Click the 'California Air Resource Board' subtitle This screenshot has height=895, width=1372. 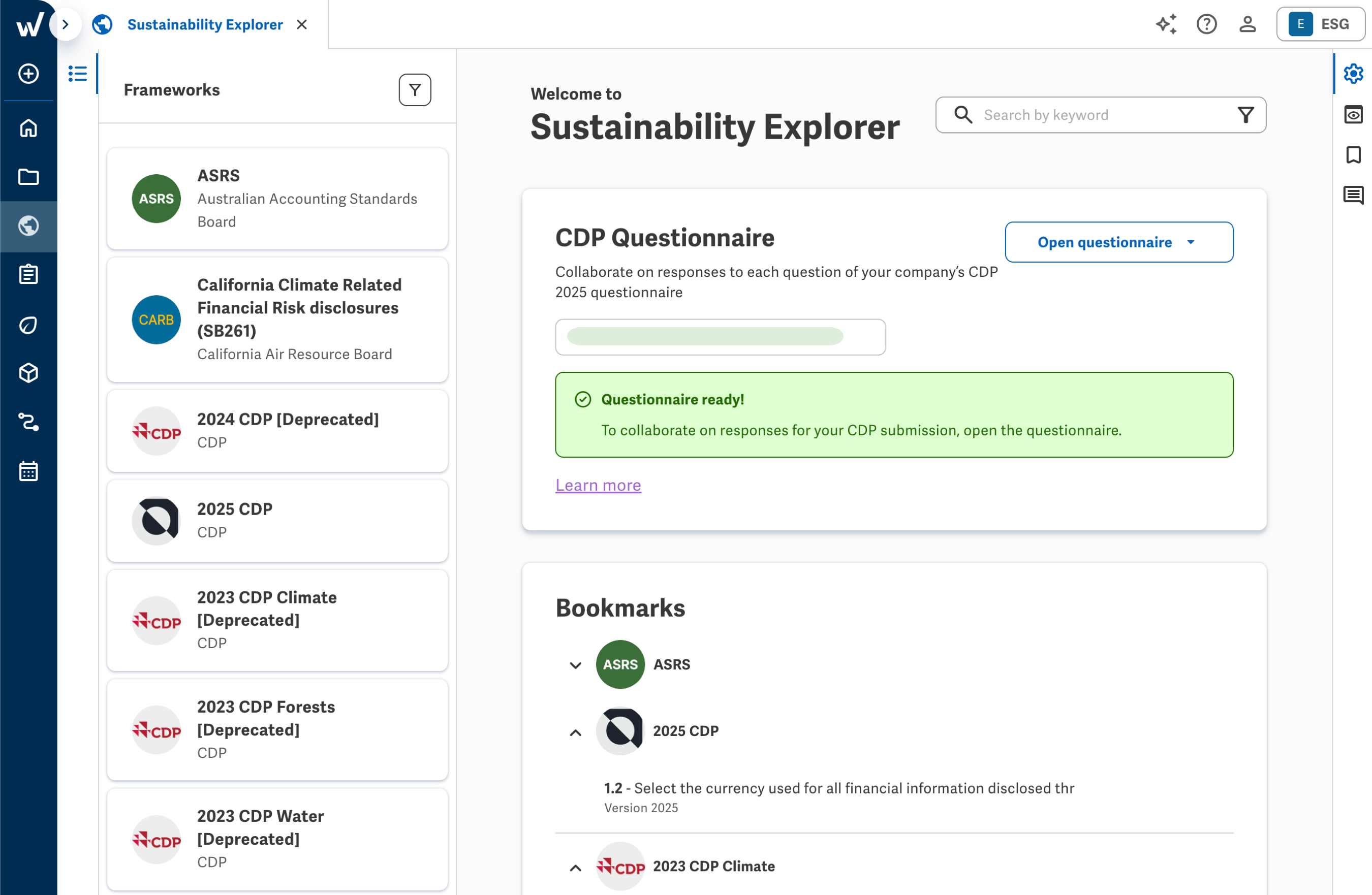(x=295, y=354)
